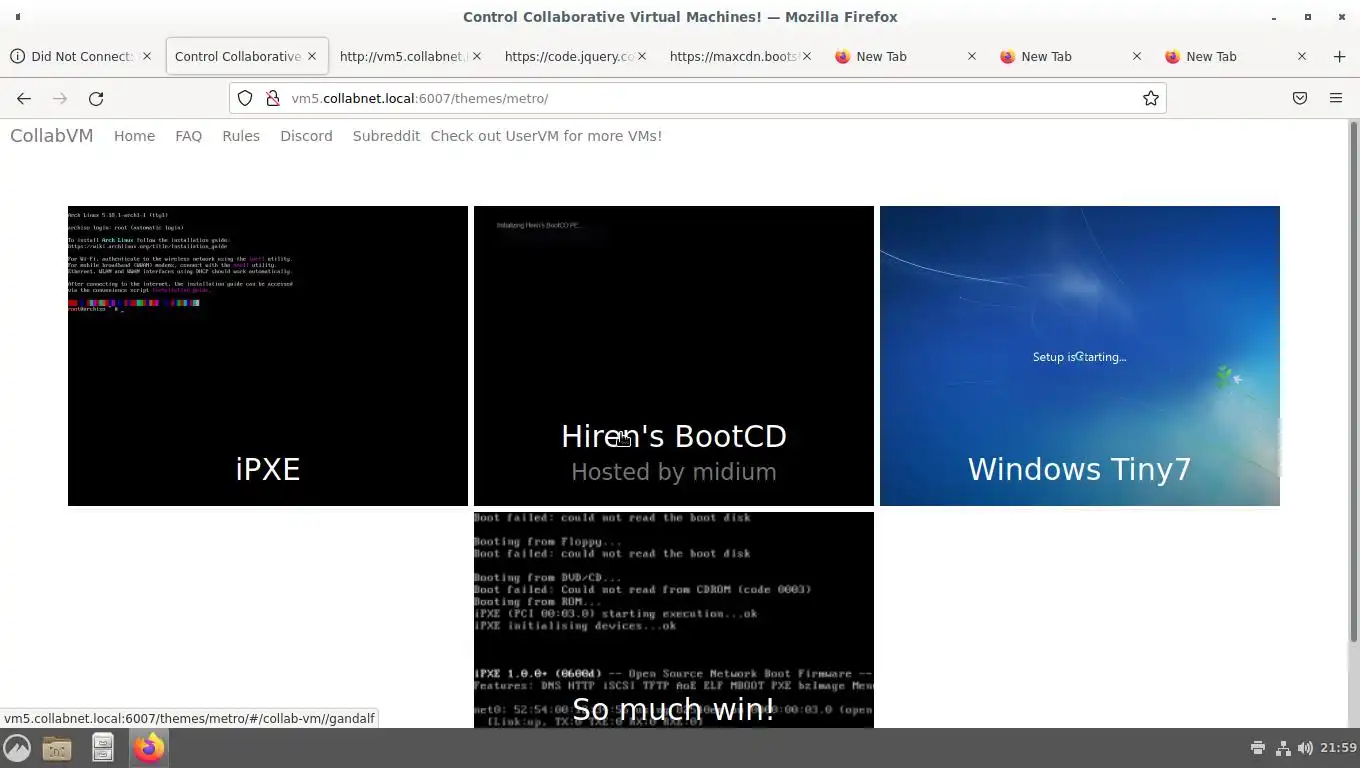Viewport: 1360px width, 768px height.
Task: Open the FAQ navigation link
Action: click(189, 136)
